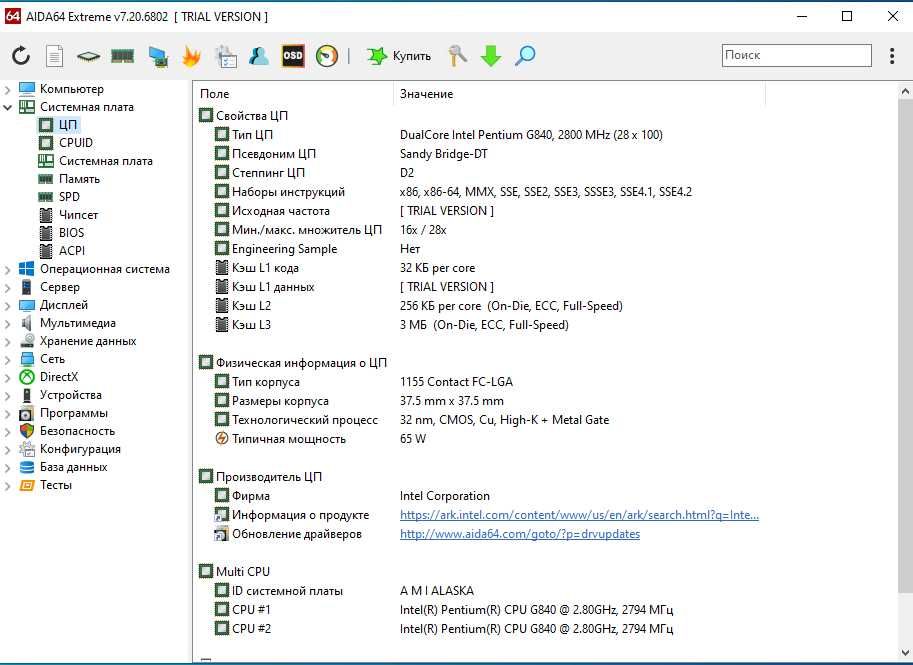Open the aida64.com drvupdates link

(520, 534)
